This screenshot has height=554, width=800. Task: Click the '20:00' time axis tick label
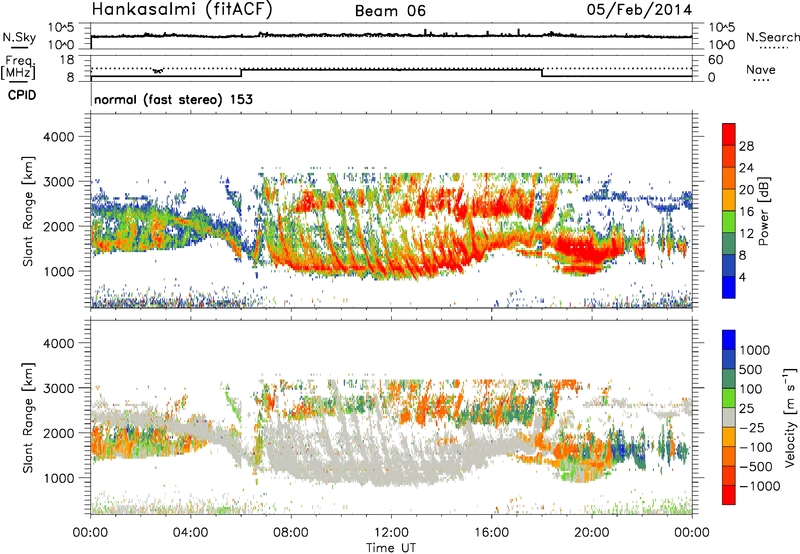591,533
